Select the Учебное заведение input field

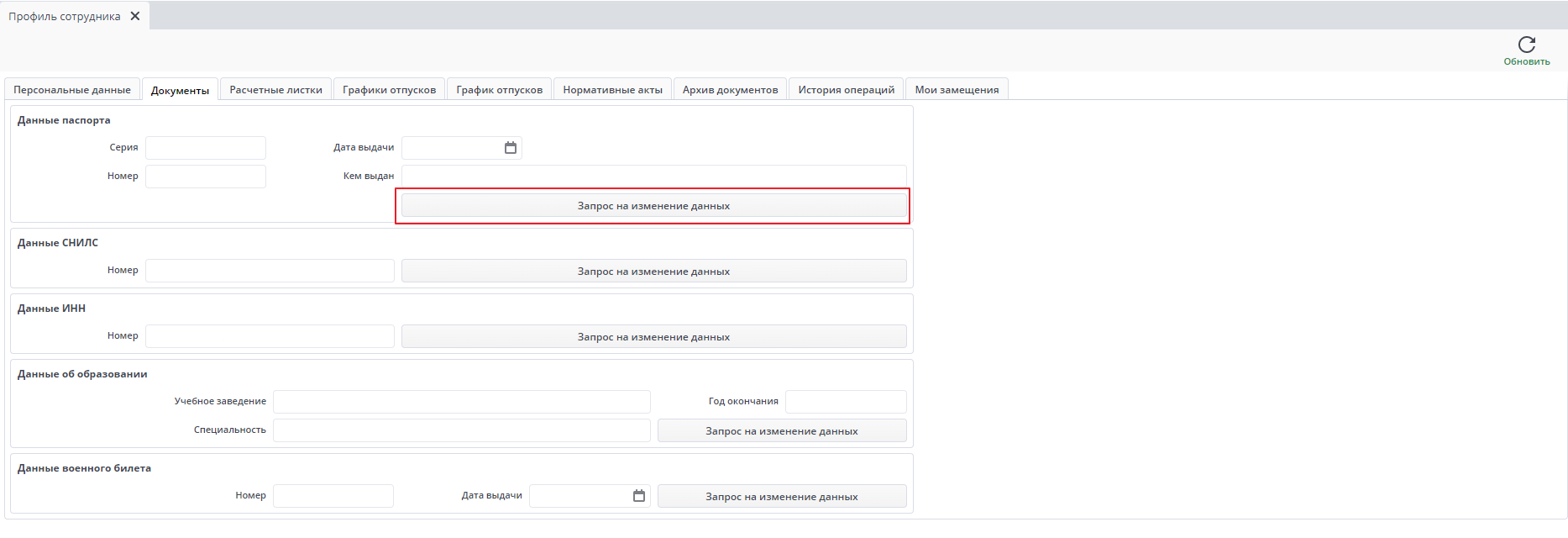[461, 402]
